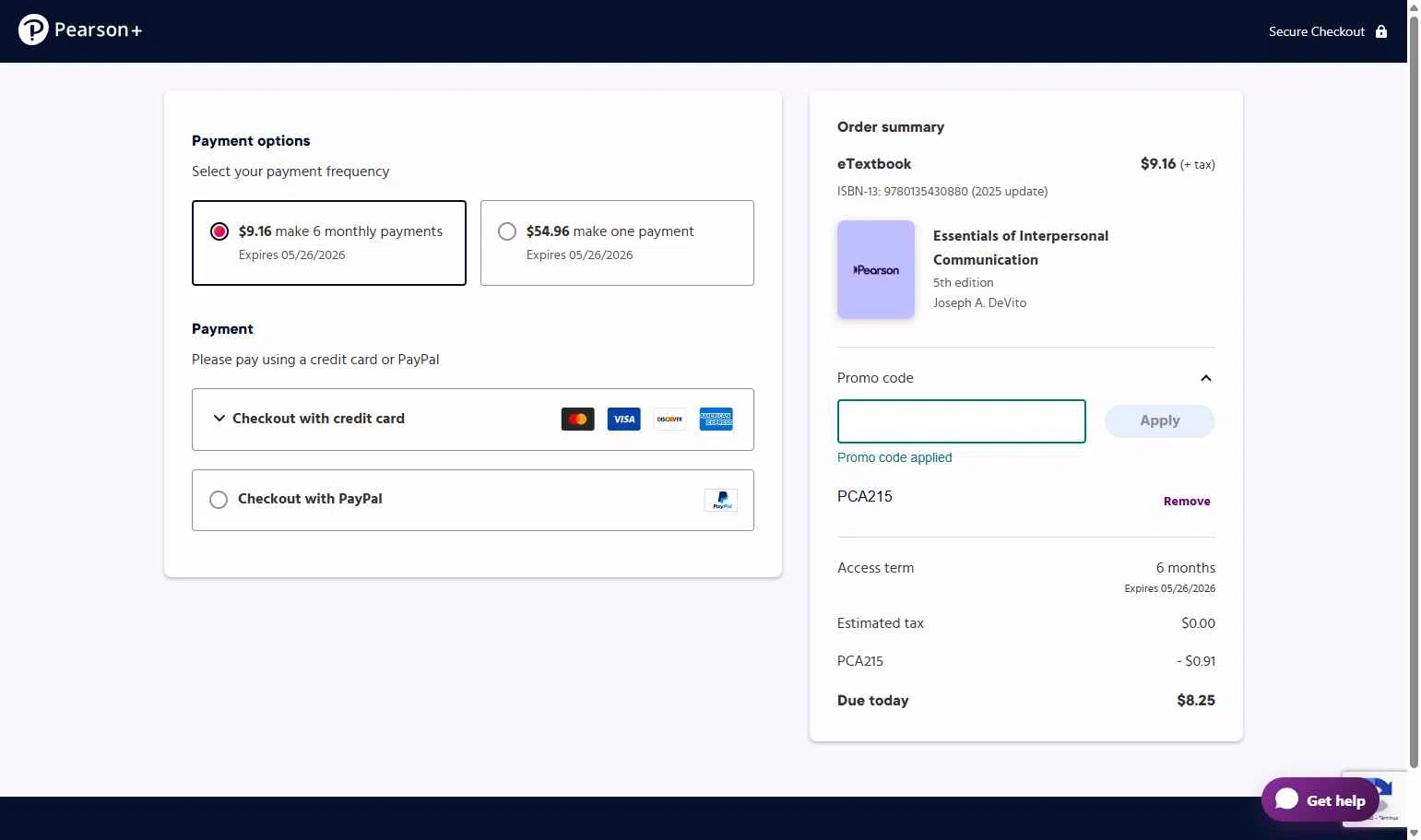
Task: Click the ISBN-13 9780135430880 text
Action: [x=942, y=192]
